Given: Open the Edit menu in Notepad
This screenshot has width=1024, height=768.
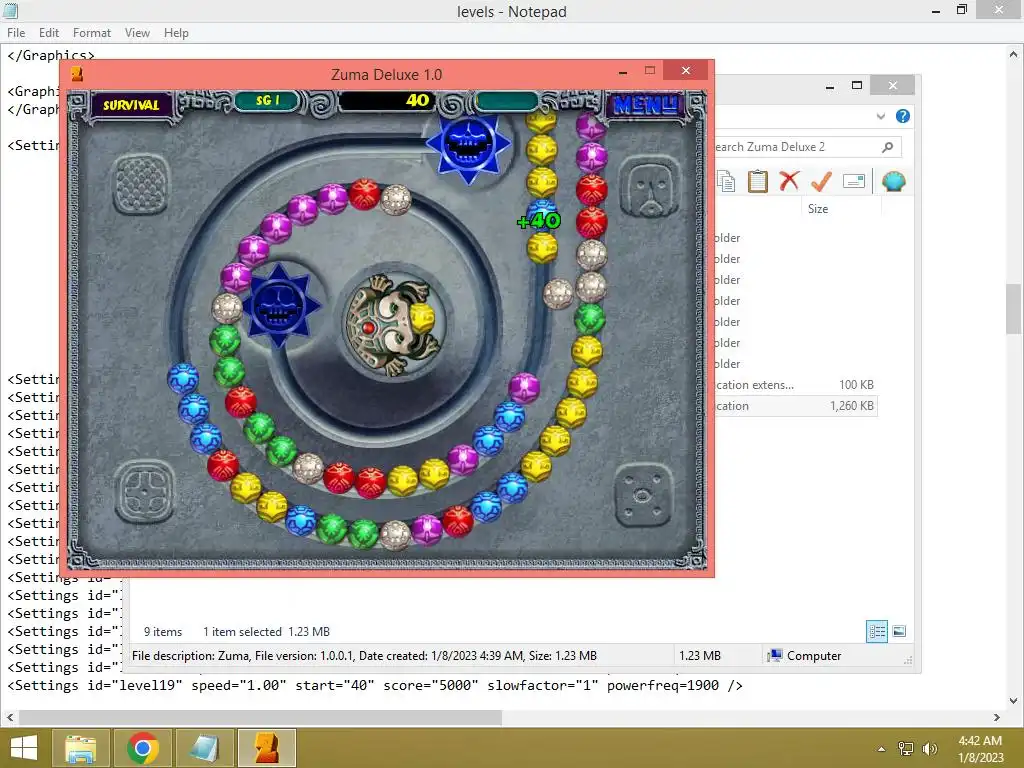Looking at the screenshot, I should coord(48,33).
